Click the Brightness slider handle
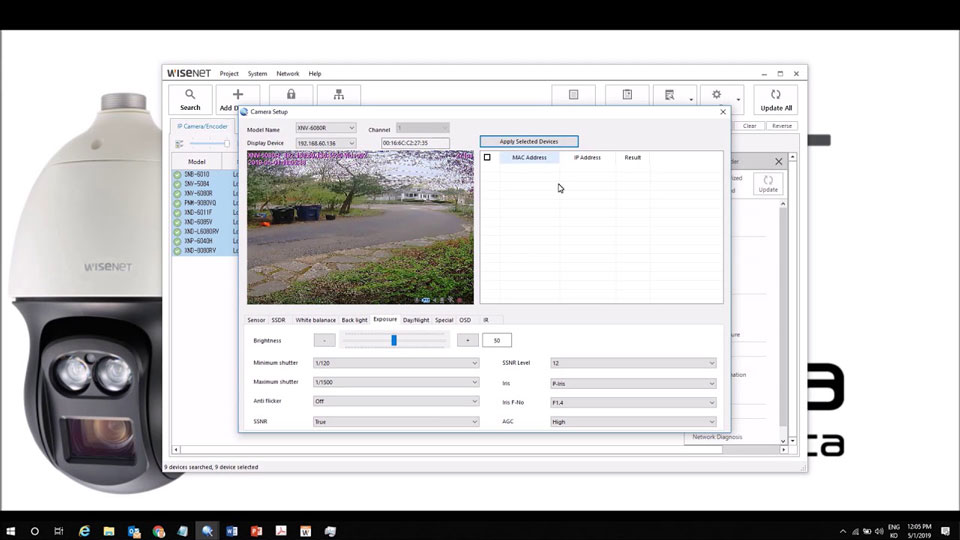Image resolution: width=960 pixels, height=540 pixels. [x=394, y=340]
